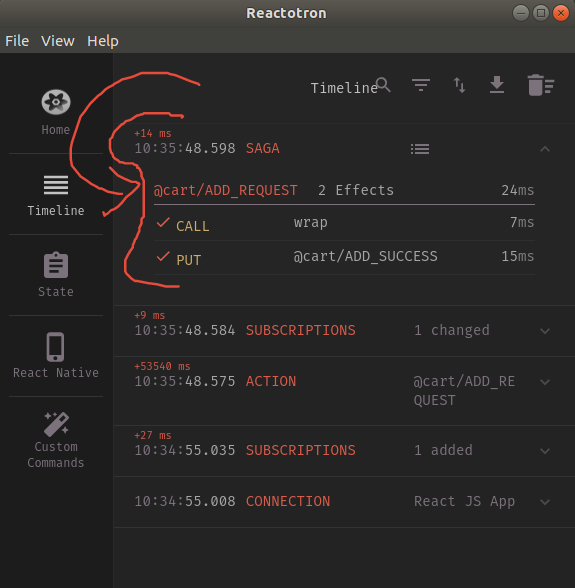Expand the SUBSCRIPTIONS 1 changed entry
Image resolution: width=575 pixels, height=588 pixels.
point(545,331)
